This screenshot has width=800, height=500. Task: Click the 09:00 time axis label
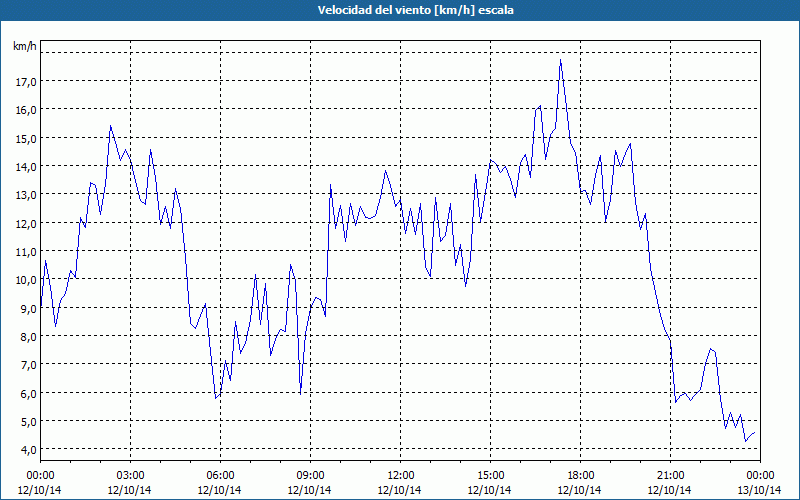click(310, 476)
